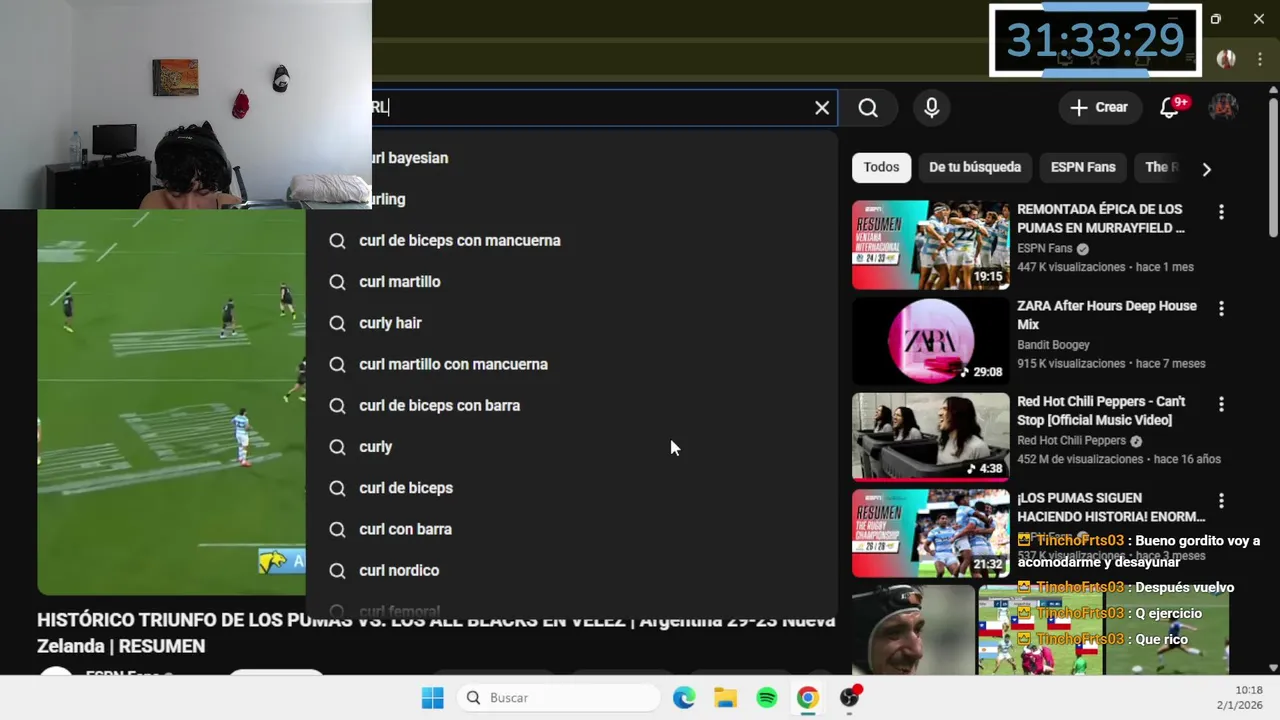The height and width of the screenshot is (720, 1280).
Task: Open thumbnail of Pumas Murrayfield remontada video
Action: (x=931, y=245)
